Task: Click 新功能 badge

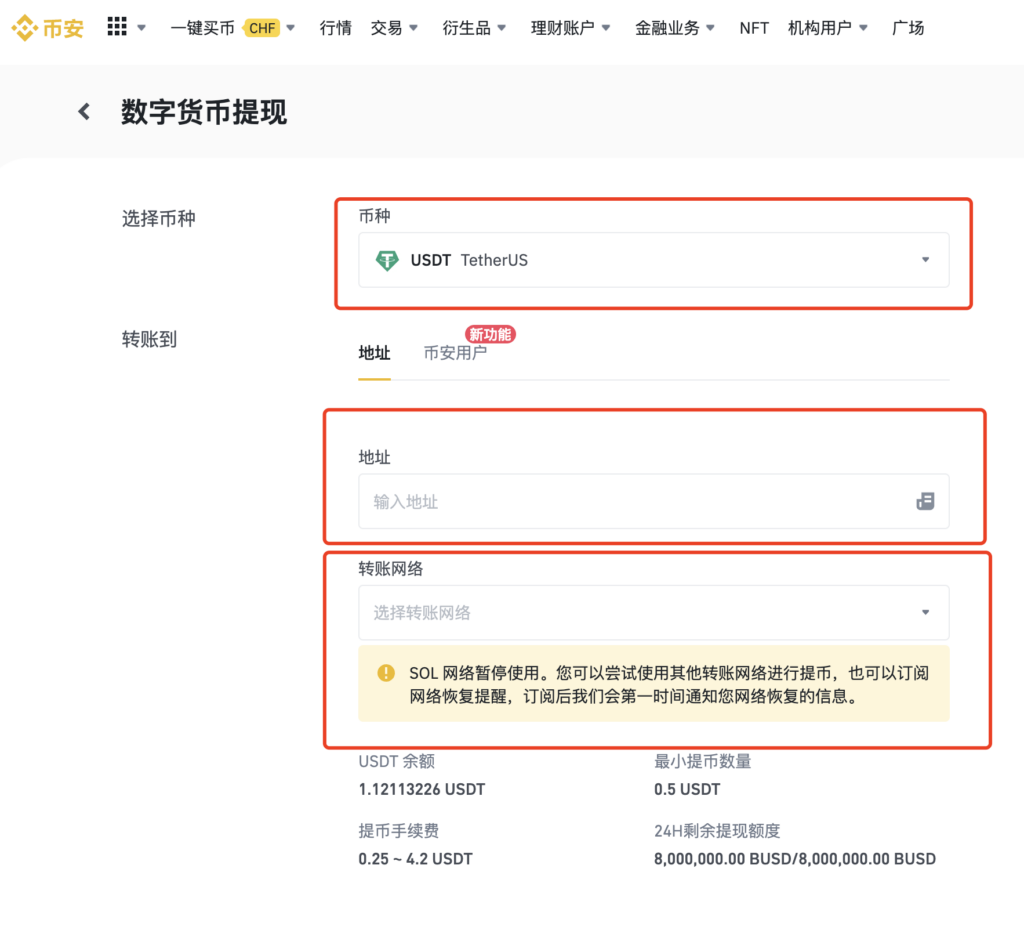Action: [490, 334]
